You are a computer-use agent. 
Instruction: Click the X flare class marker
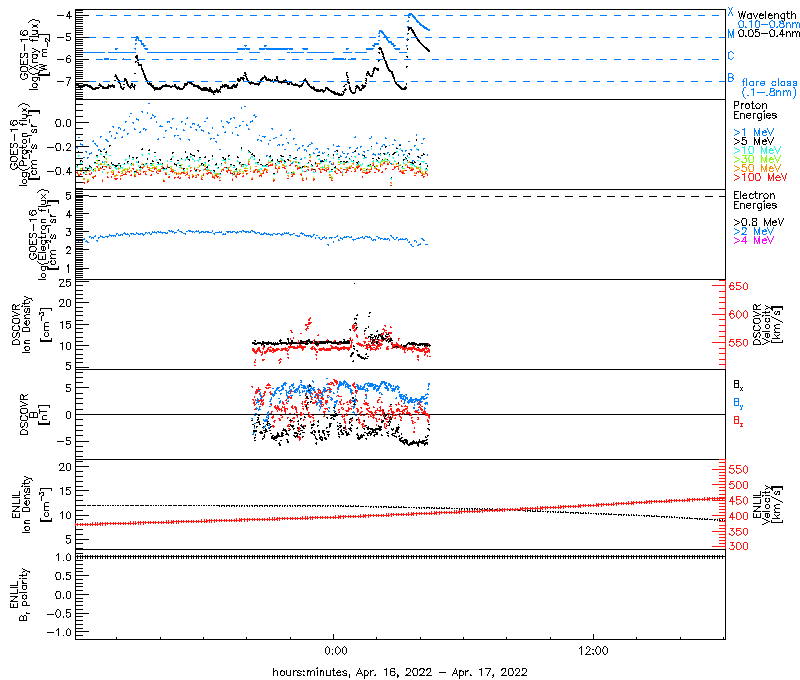coord(731,12)
